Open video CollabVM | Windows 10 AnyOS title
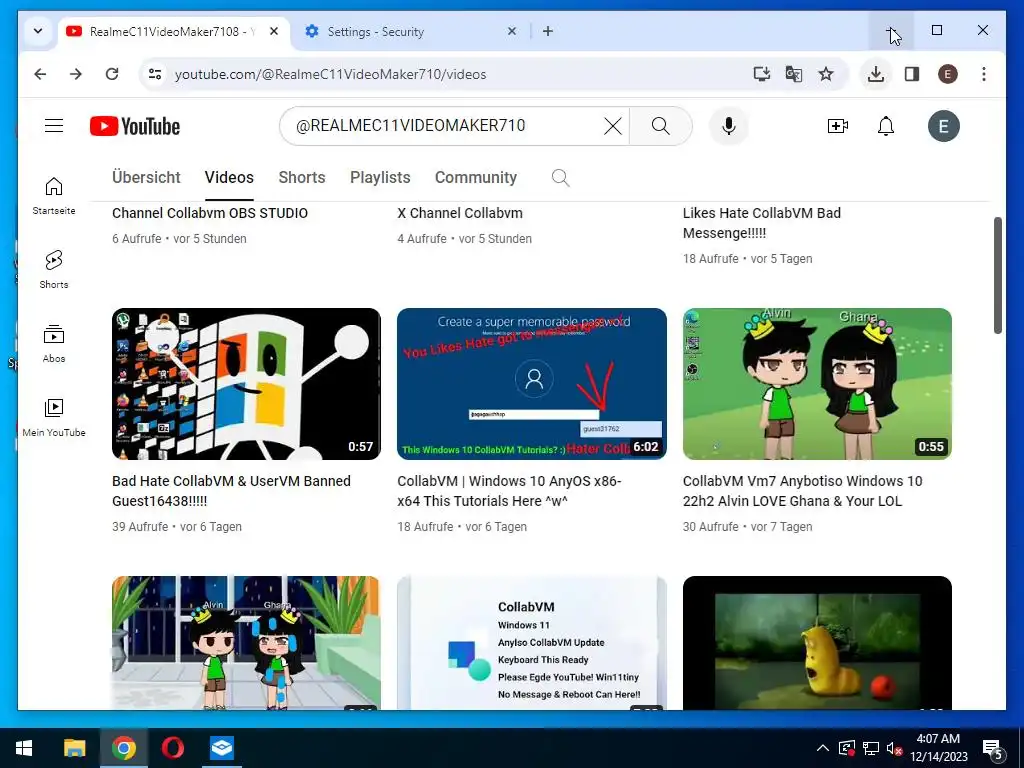 point(509,491)
